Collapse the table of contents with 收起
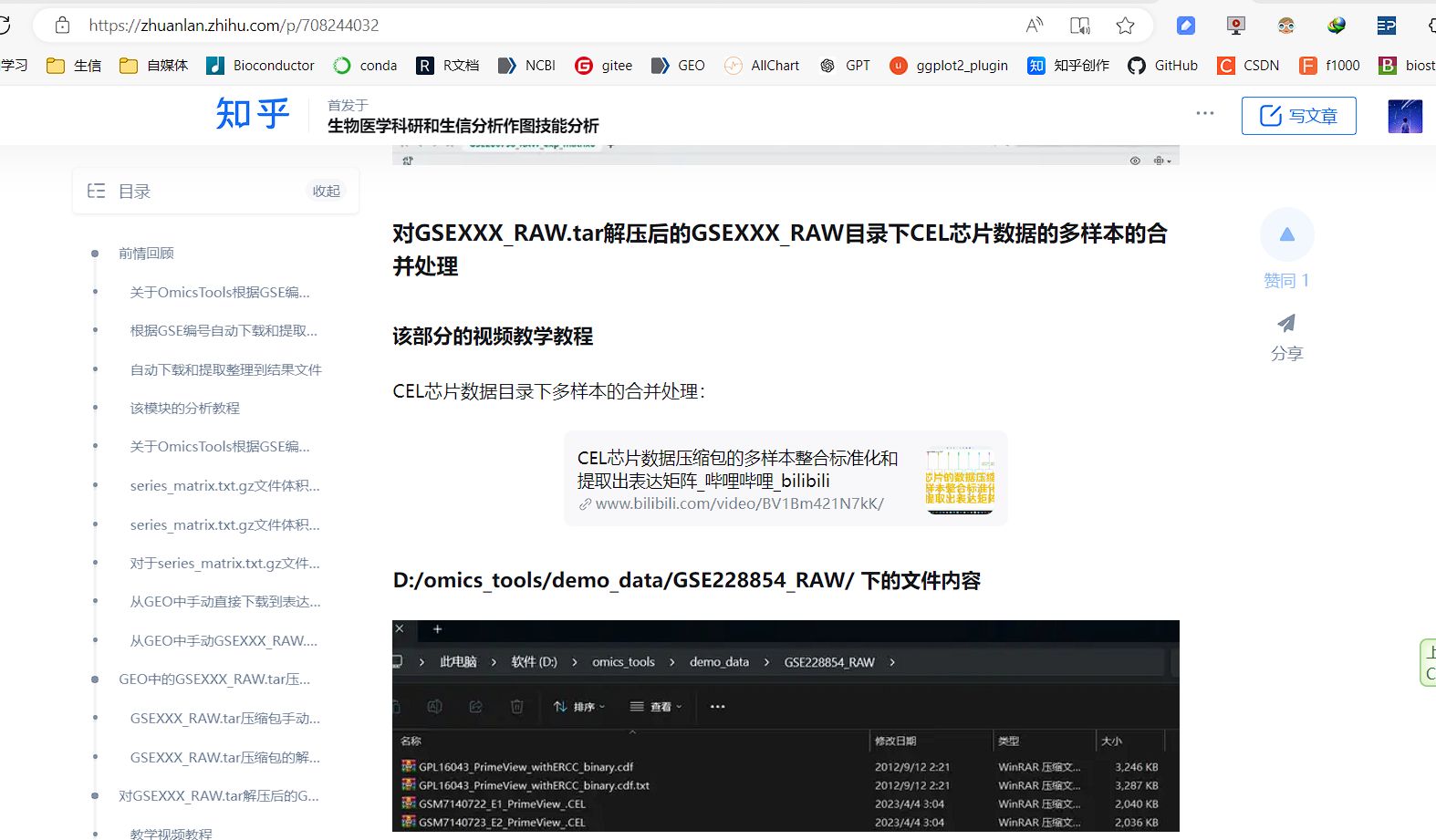The width and height of the screenshot is (1436, 840). coord(326,192)
